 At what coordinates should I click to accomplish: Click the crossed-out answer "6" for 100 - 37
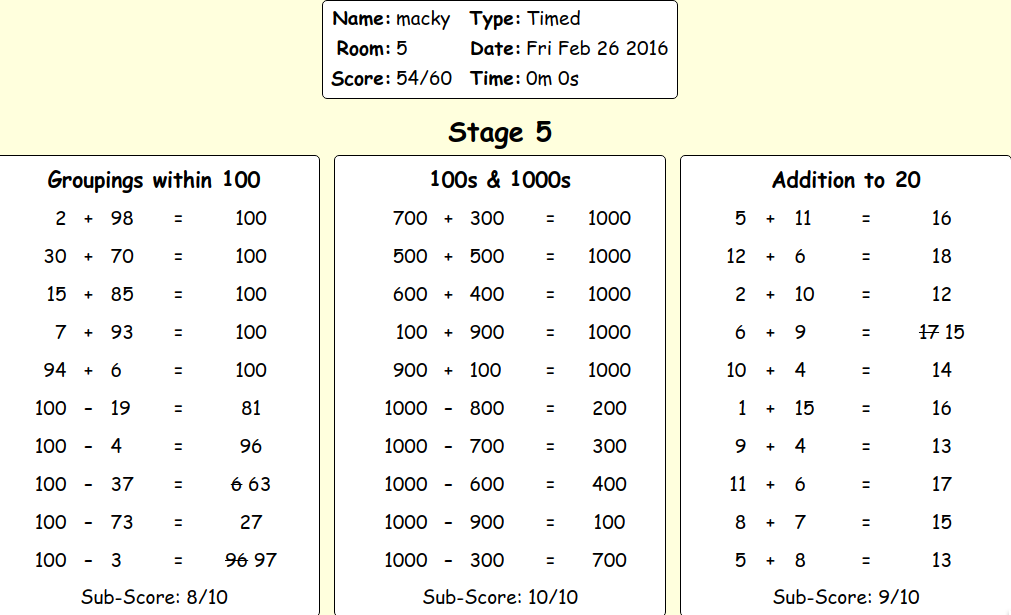click(236, 484)
